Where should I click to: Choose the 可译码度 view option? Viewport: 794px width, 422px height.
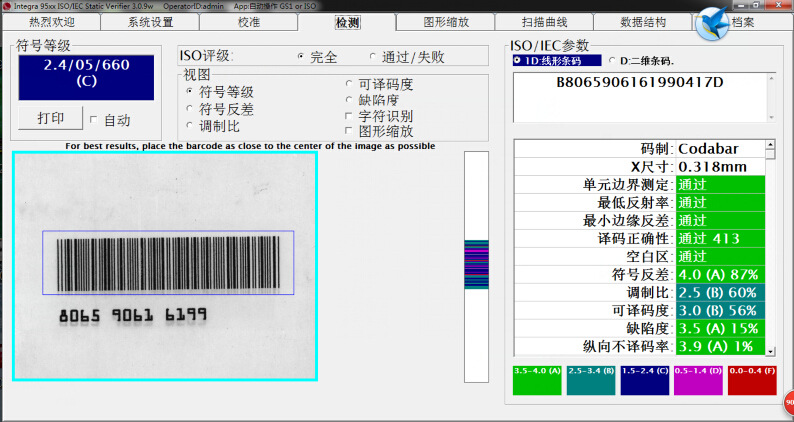[x=349, y=84]
